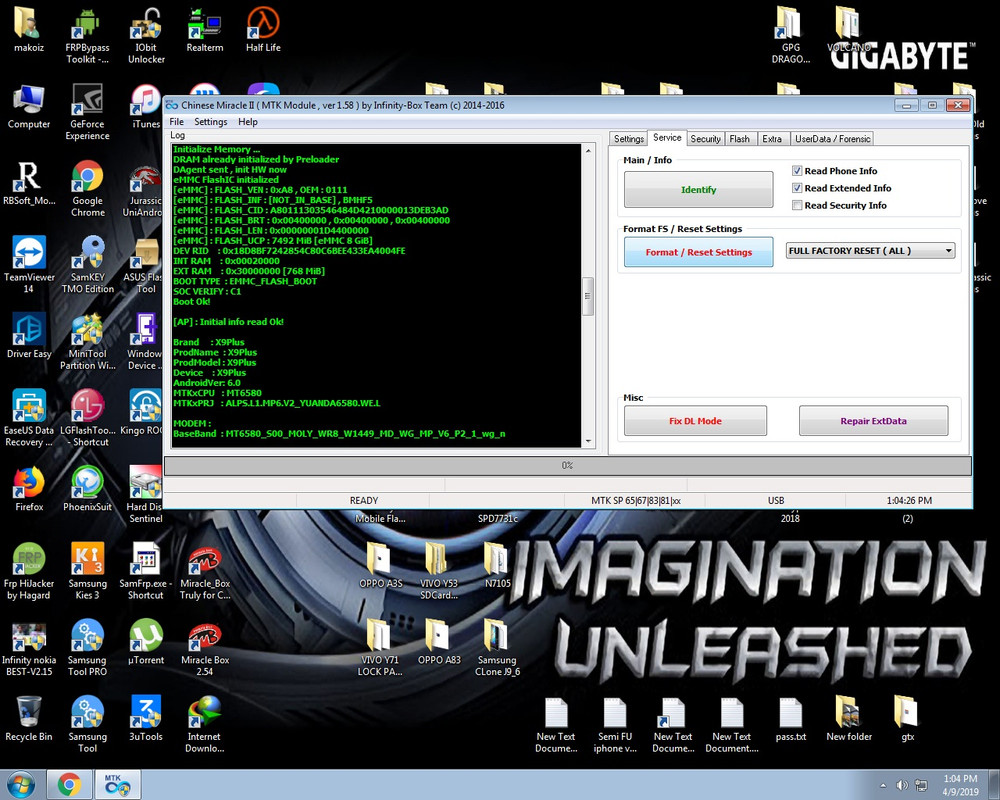This screenshot has width=1000, height=800.
Task: Open the UserData / Forensic tab
Action: 832,139
